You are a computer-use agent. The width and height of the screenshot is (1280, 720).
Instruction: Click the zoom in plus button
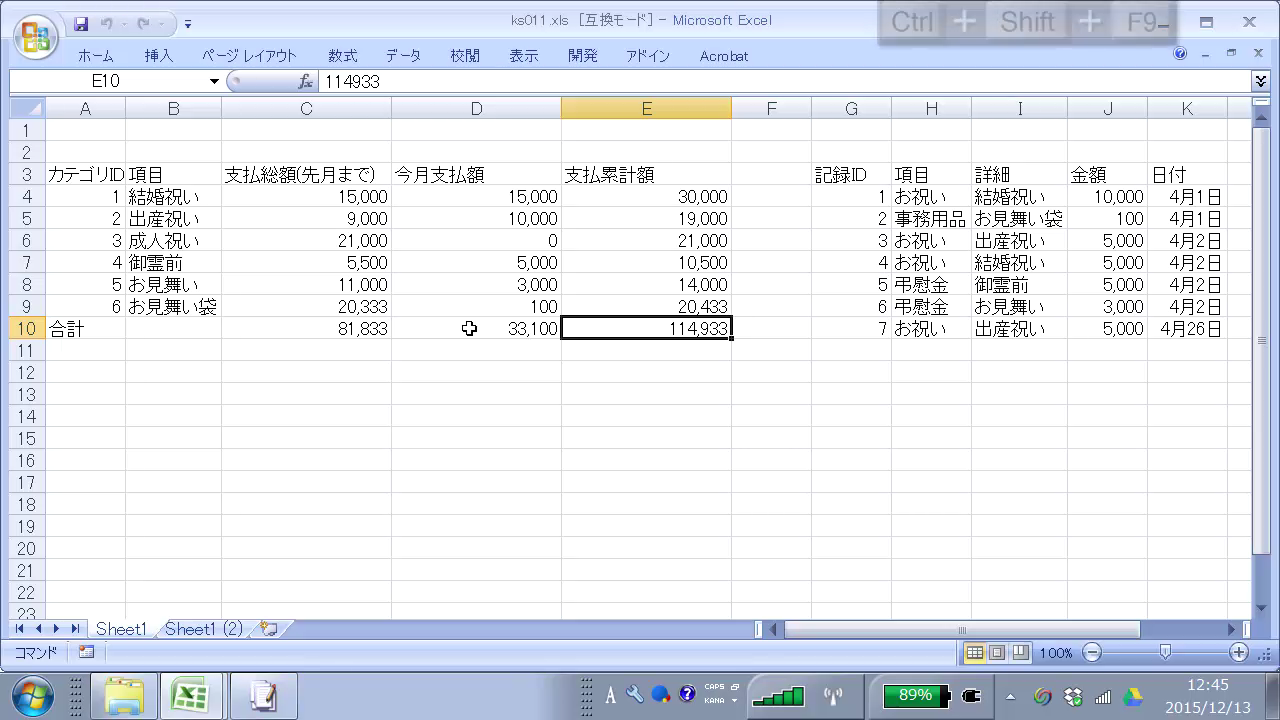[x=1239, y=653]
